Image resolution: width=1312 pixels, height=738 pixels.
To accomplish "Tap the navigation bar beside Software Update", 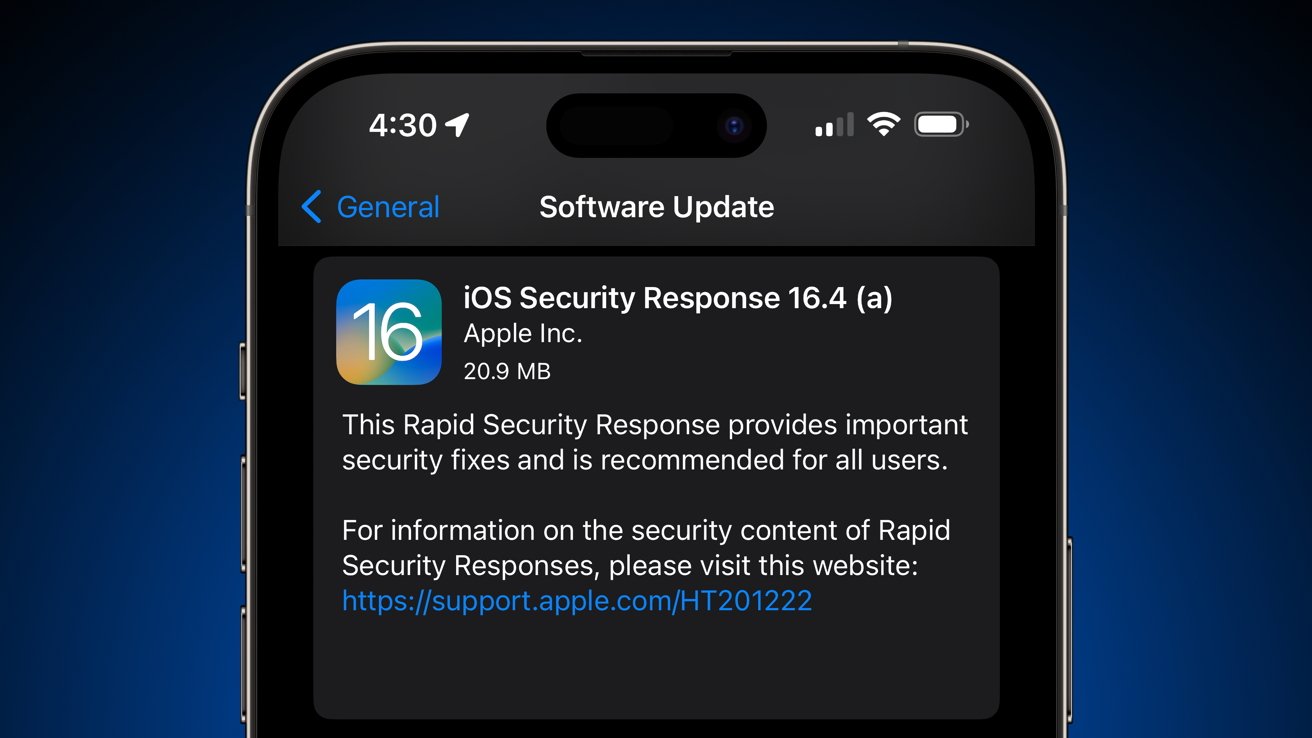I will point(900,207).
